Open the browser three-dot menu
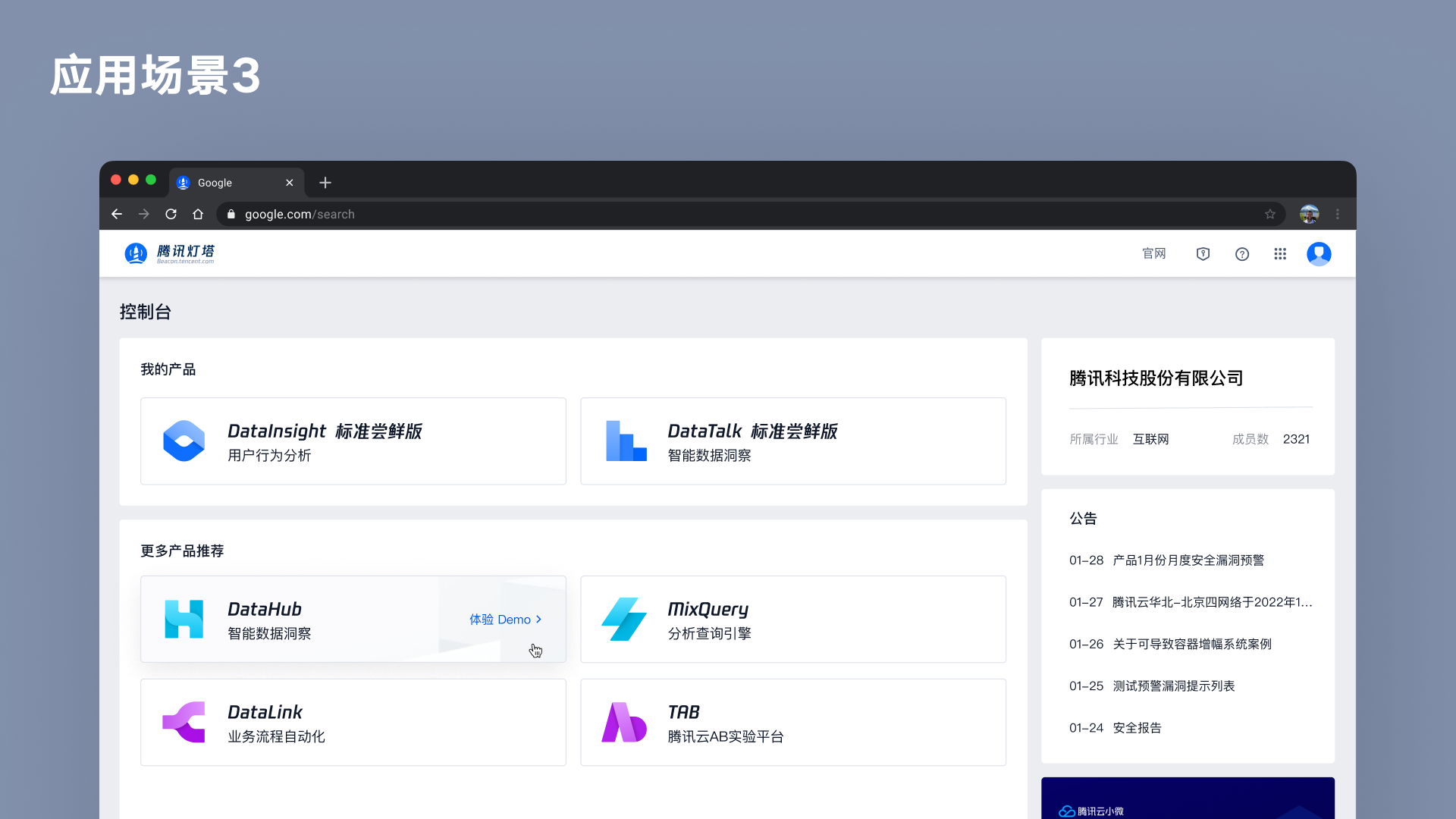Screen dimensions: 1456x819 1338,214
